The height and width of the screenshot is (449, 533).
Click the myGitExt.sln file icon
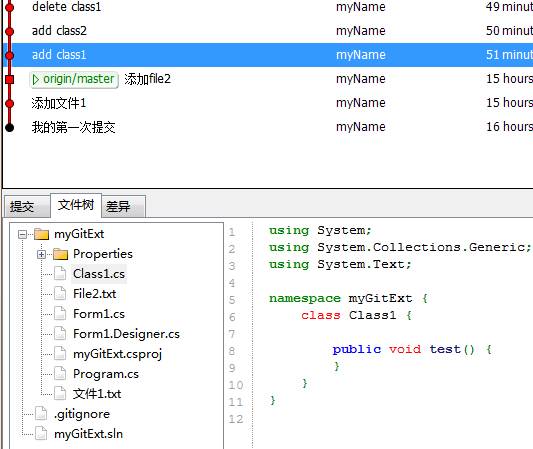pos(41,434)
